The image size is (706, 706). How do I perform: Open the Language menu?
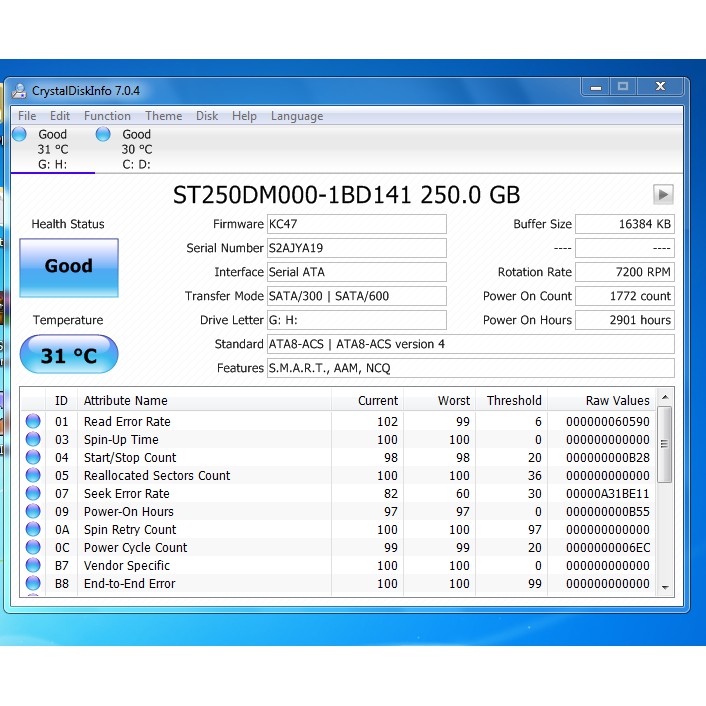point(297,116)
